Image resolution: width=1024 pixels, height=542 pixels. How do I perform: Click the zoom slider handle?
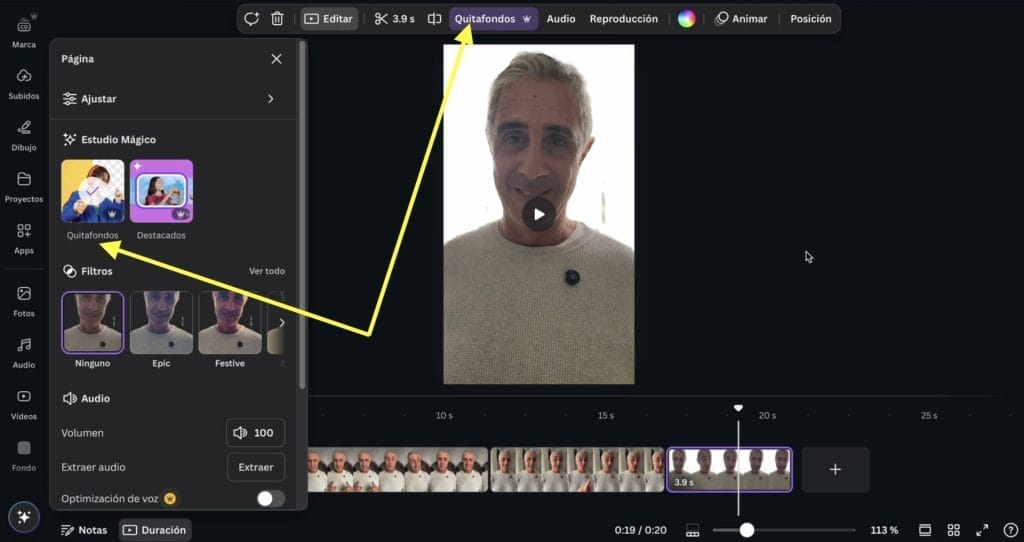click(746, 530)
